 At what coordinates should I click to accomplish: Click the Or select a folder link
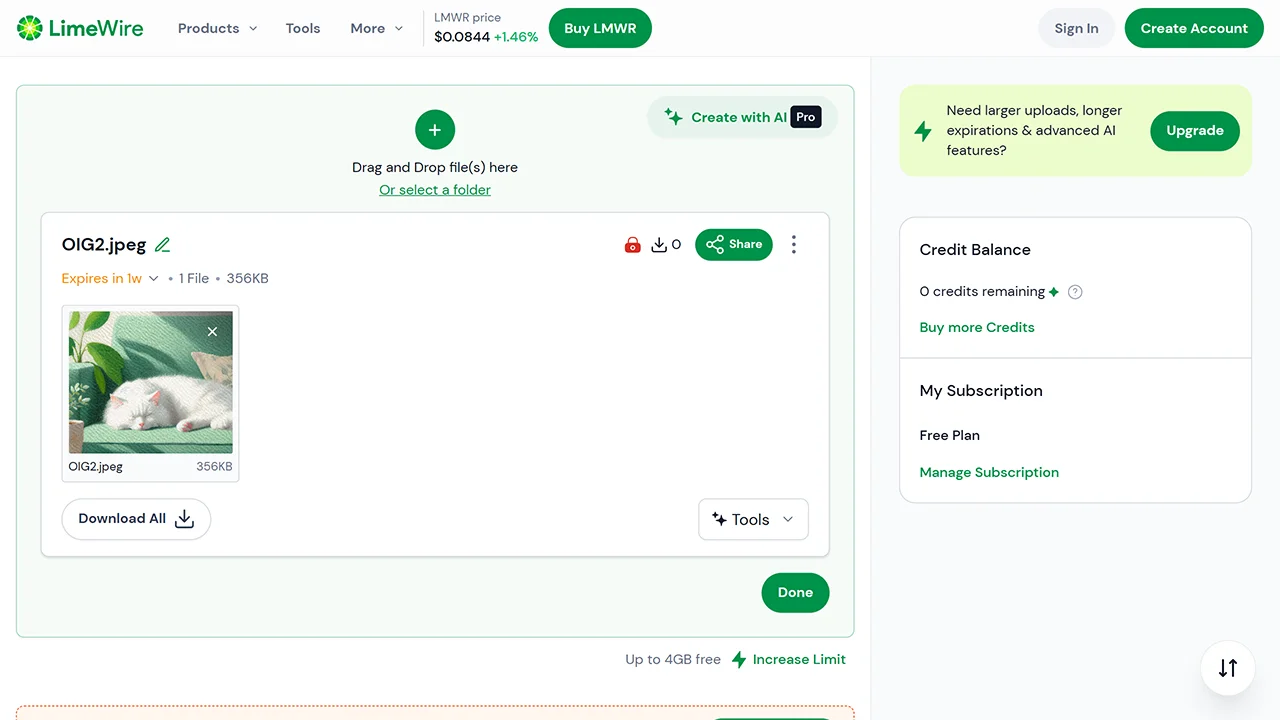coord(435,190)
